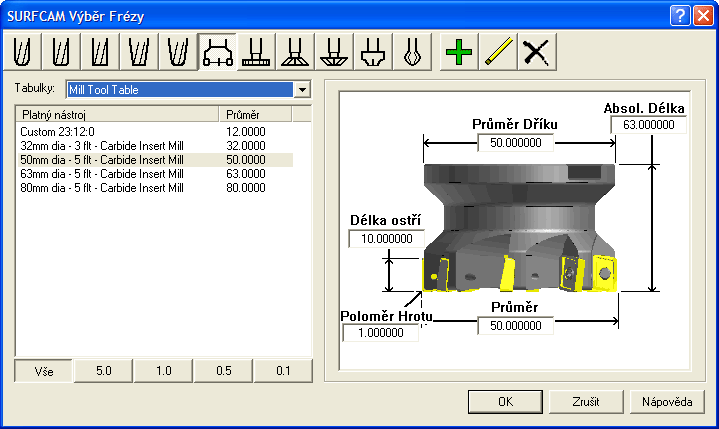Click the Absol. Délka value field
The image size is (719, 429).
(648, 125)
